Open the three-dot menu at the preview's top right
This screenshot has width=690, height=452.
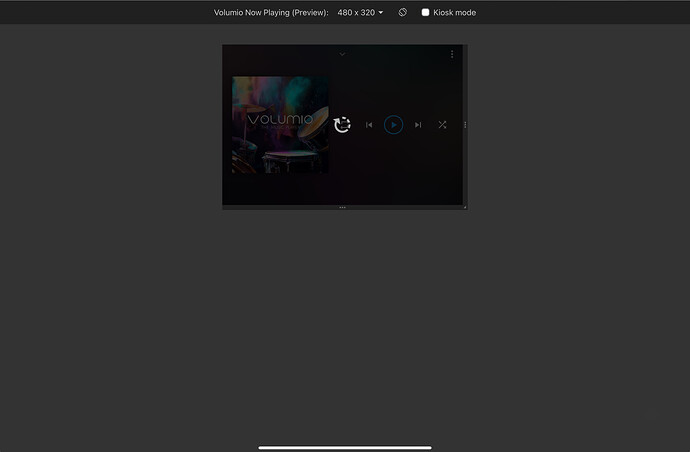point(452,54)
